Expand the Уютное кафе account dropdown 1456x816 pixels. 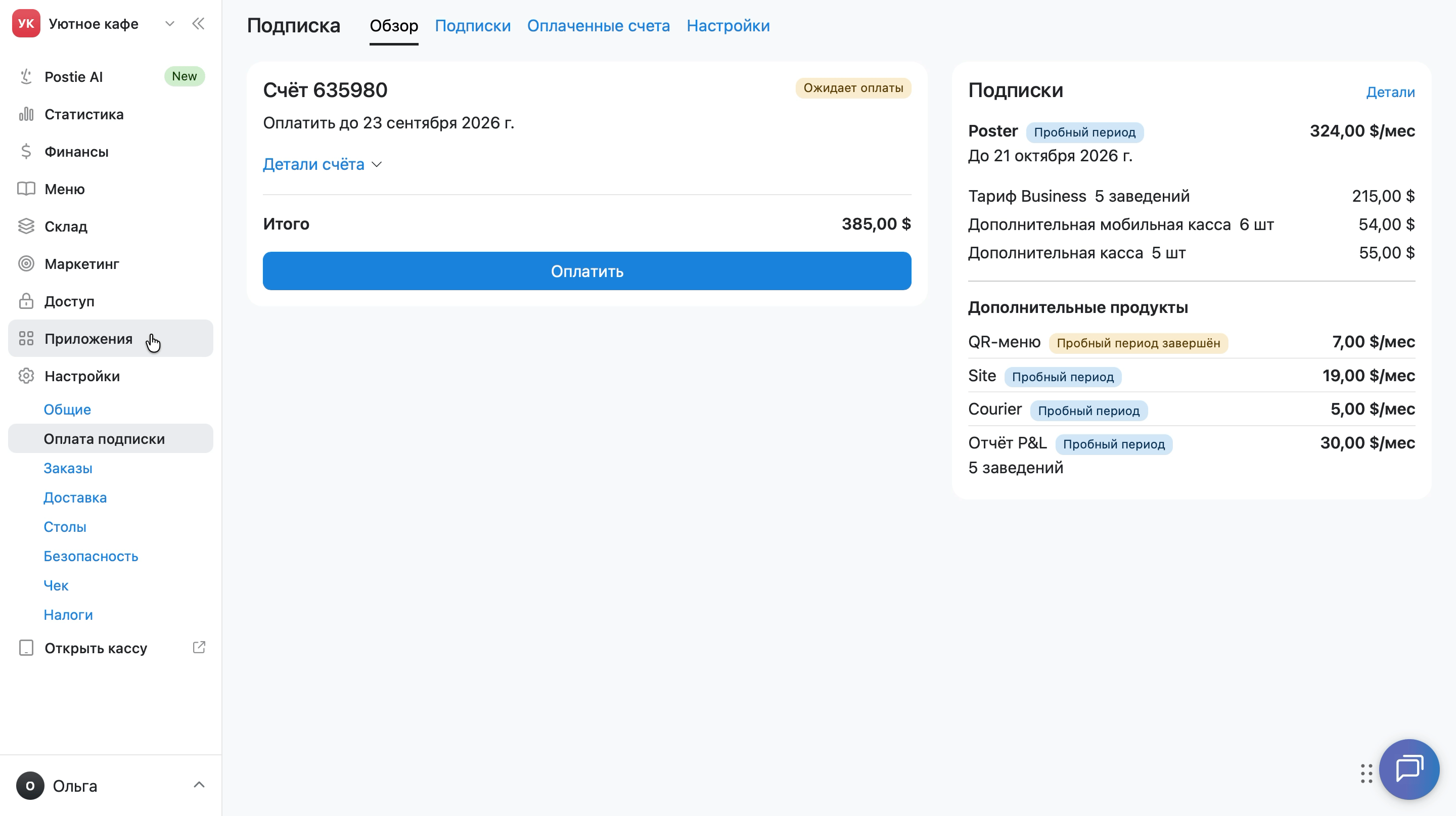click(x=169, y=24)
